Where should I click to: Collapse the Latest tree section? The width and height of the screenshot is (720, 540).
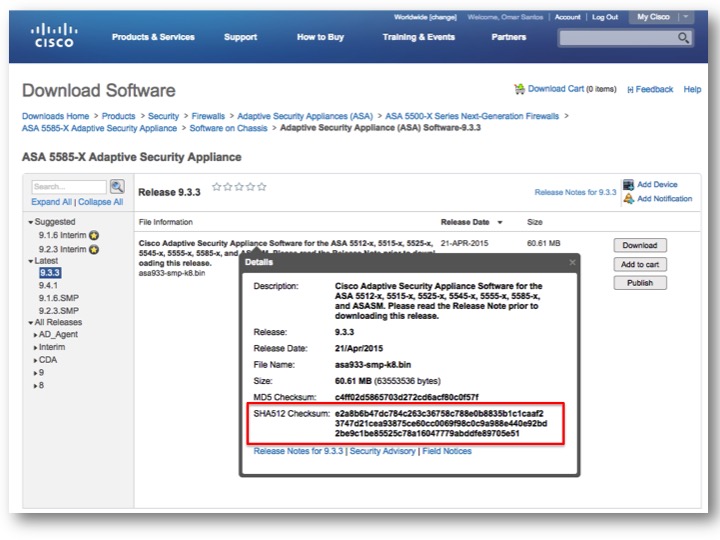point(31,261)
